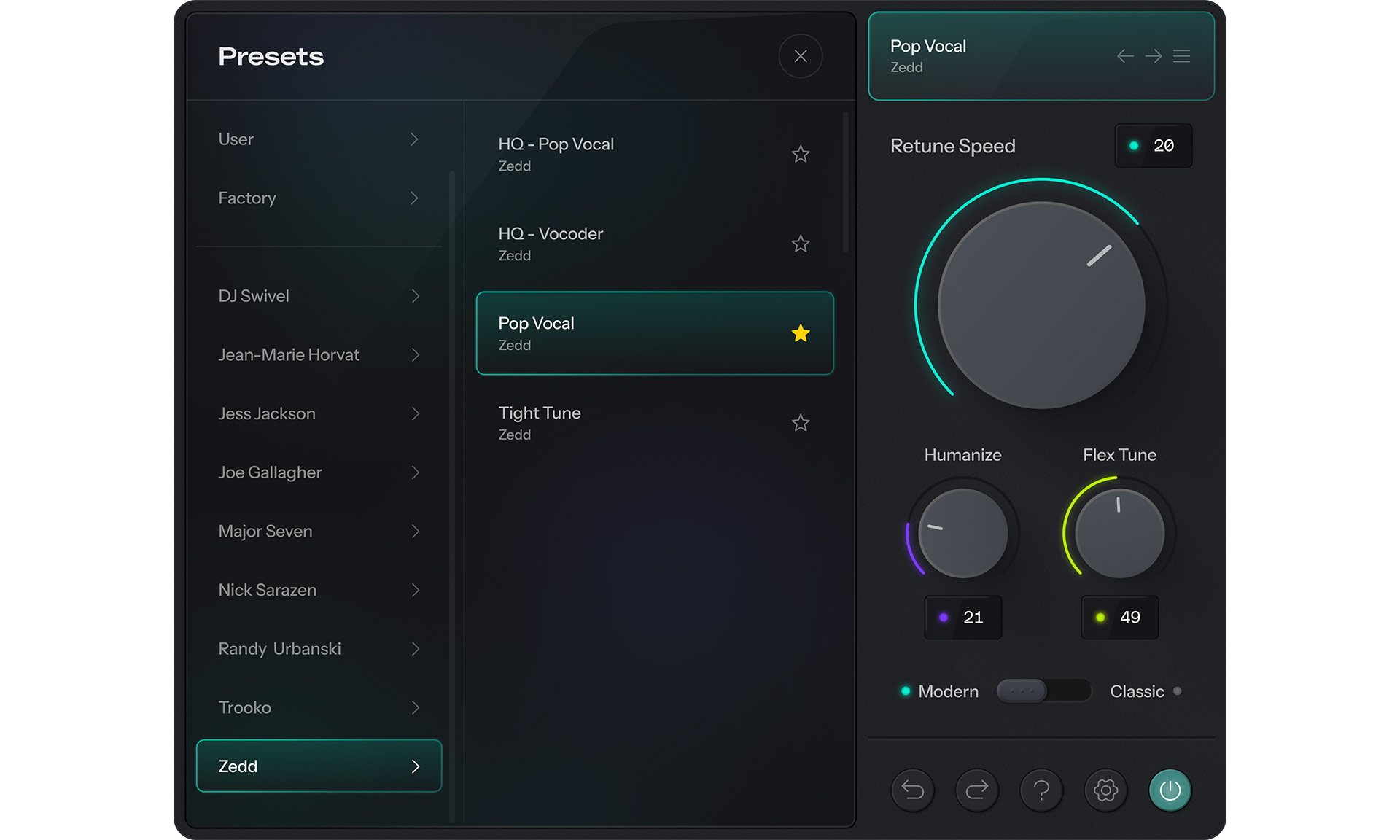Open the preset hamburger menu icon
Image resolution: width=1400 pixels, height=840 pixels.
coord(1181,56)
